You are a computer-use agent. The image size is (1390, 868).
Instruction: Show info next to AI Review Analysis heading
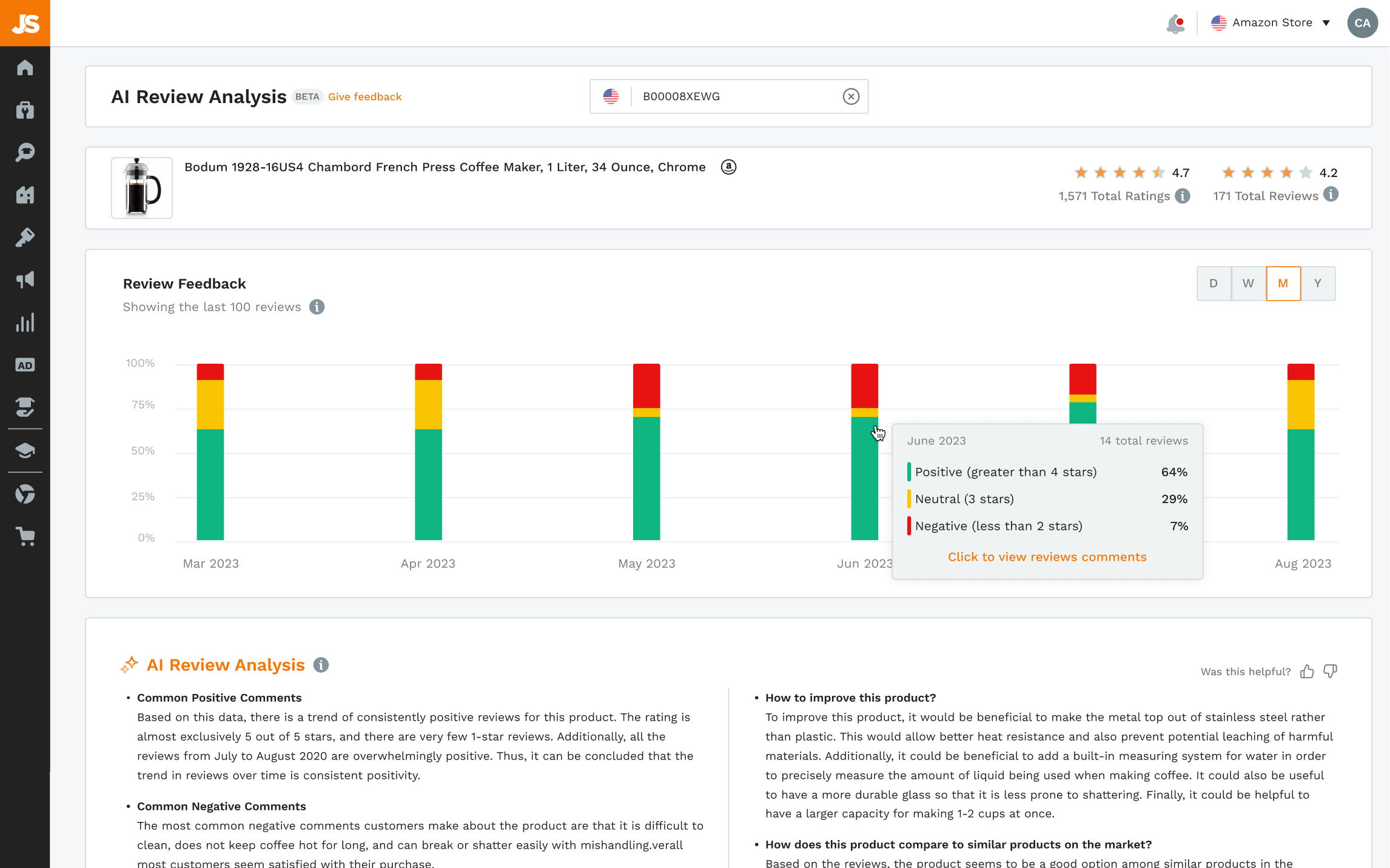click(x=321, y=665)
